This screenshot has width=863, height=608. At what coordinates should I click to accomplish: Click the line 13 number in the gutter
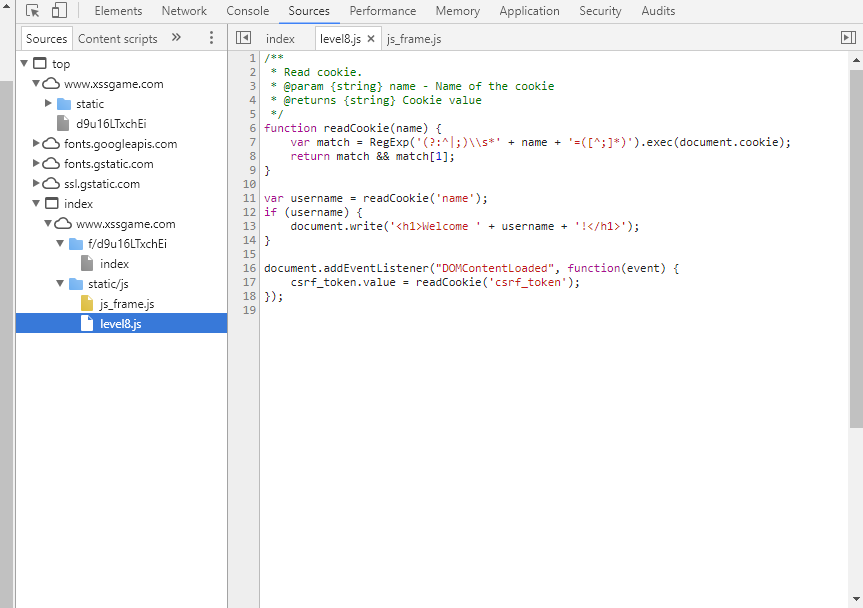click(251, 226)
